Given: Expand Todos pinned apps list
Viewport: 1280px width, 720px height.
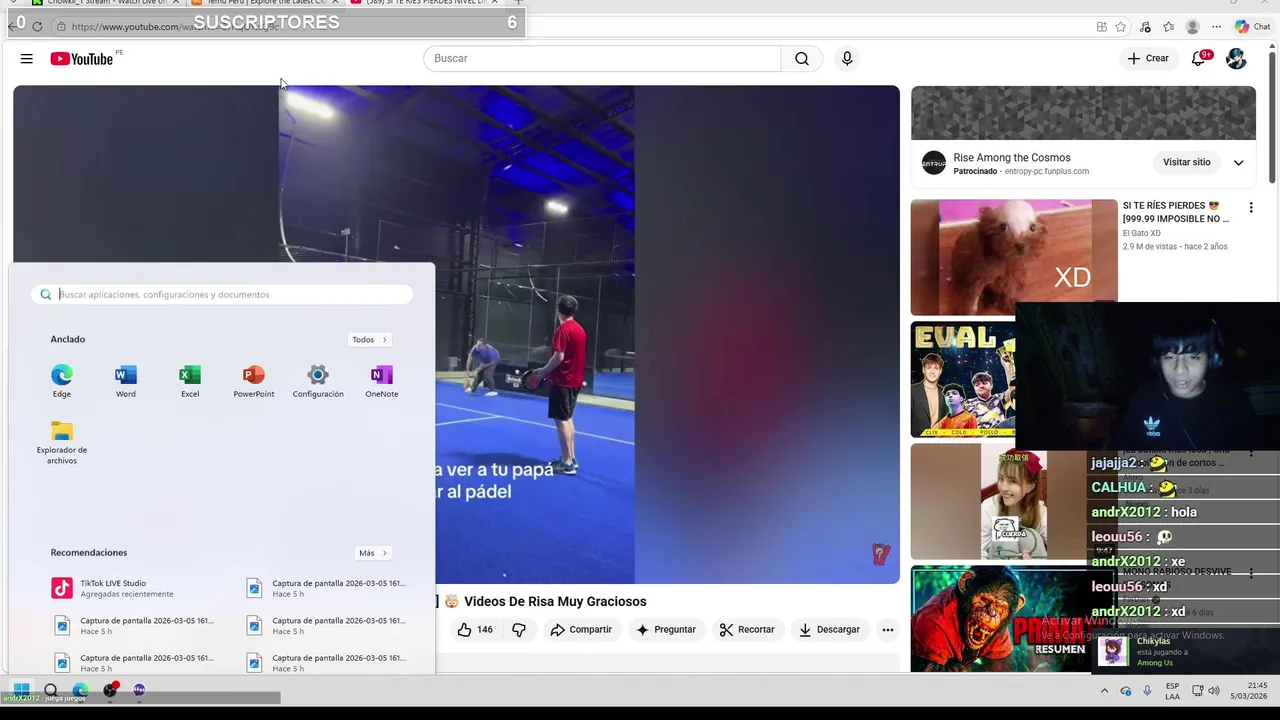Looking at the screenshot, I should pyautogui.click(x=369, y=340).
